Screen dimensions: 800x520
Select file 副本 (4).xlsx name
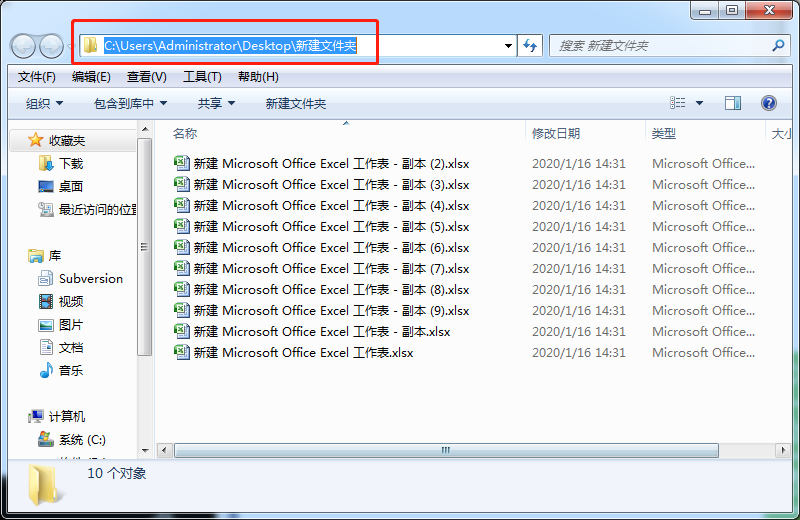331,206
